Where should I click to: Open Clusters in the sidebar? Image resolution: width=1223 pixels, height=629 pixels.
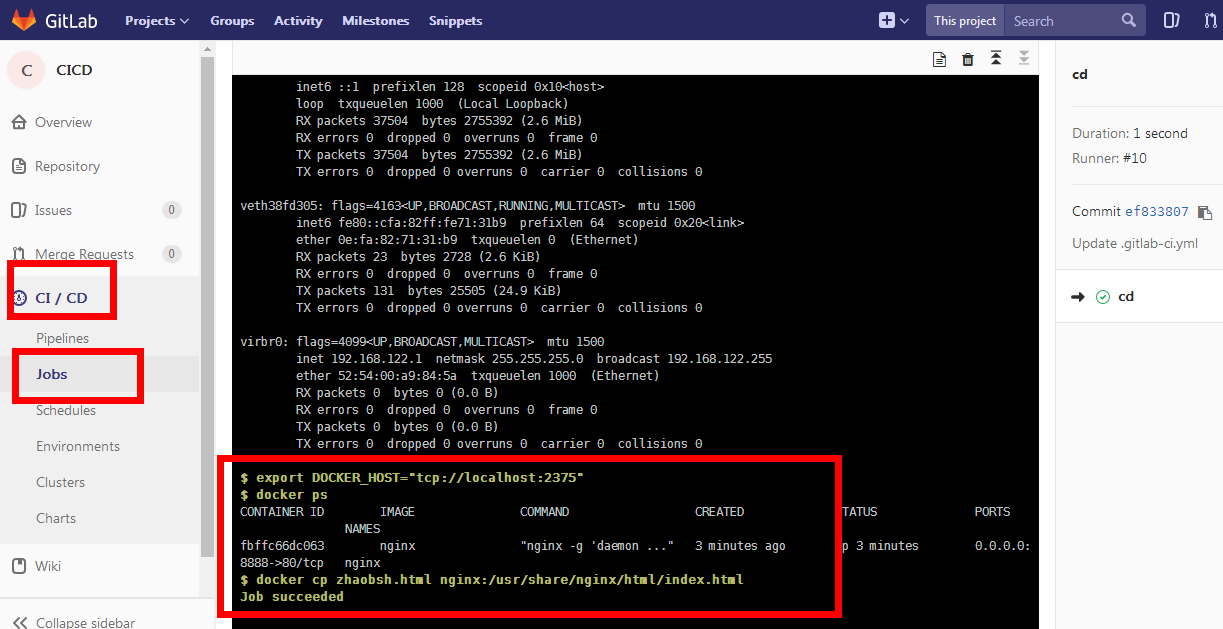pyautogui.click(x=60, y=482)
